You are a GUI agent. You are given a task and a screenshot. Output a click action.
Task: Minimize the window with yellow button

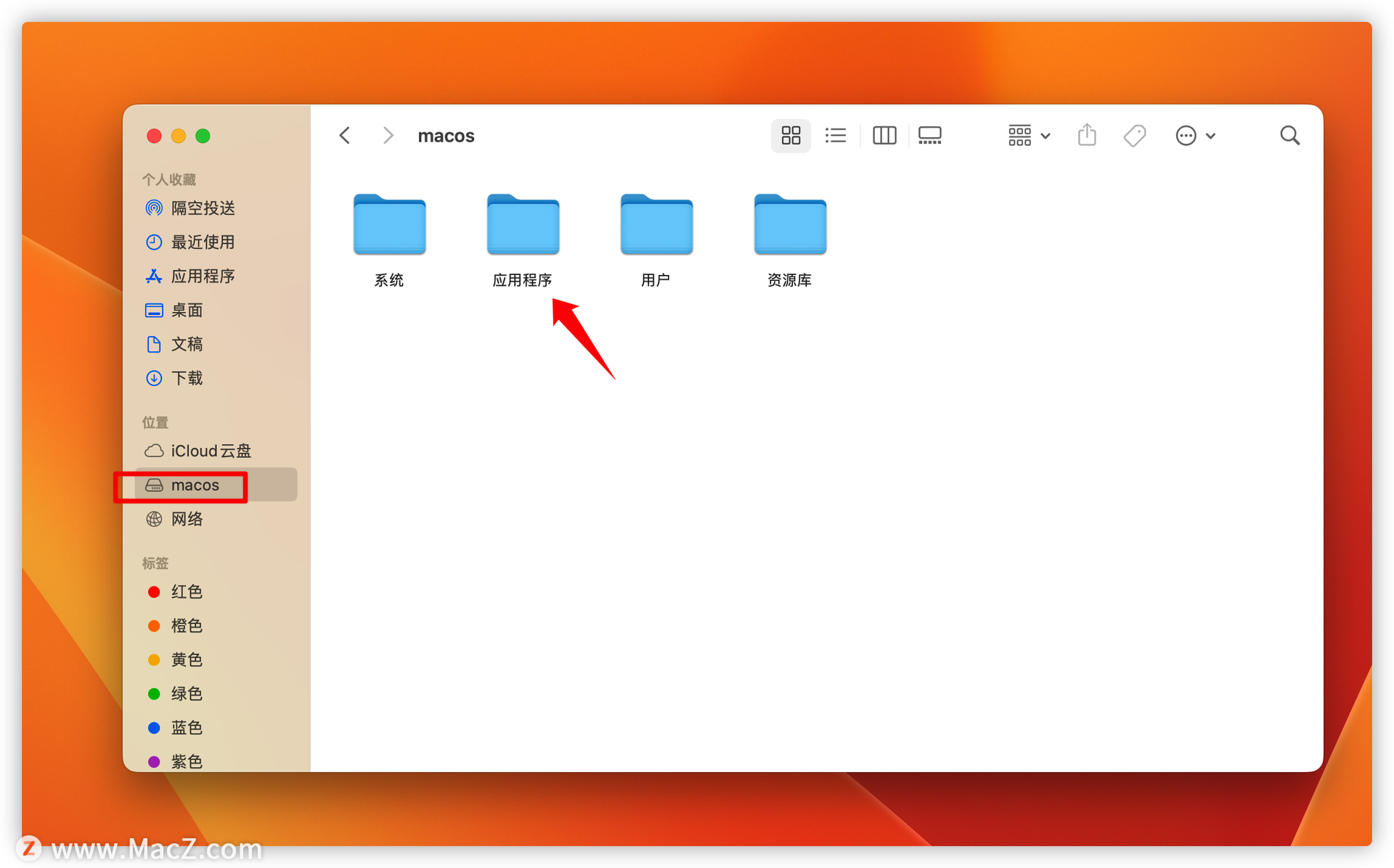179,136
